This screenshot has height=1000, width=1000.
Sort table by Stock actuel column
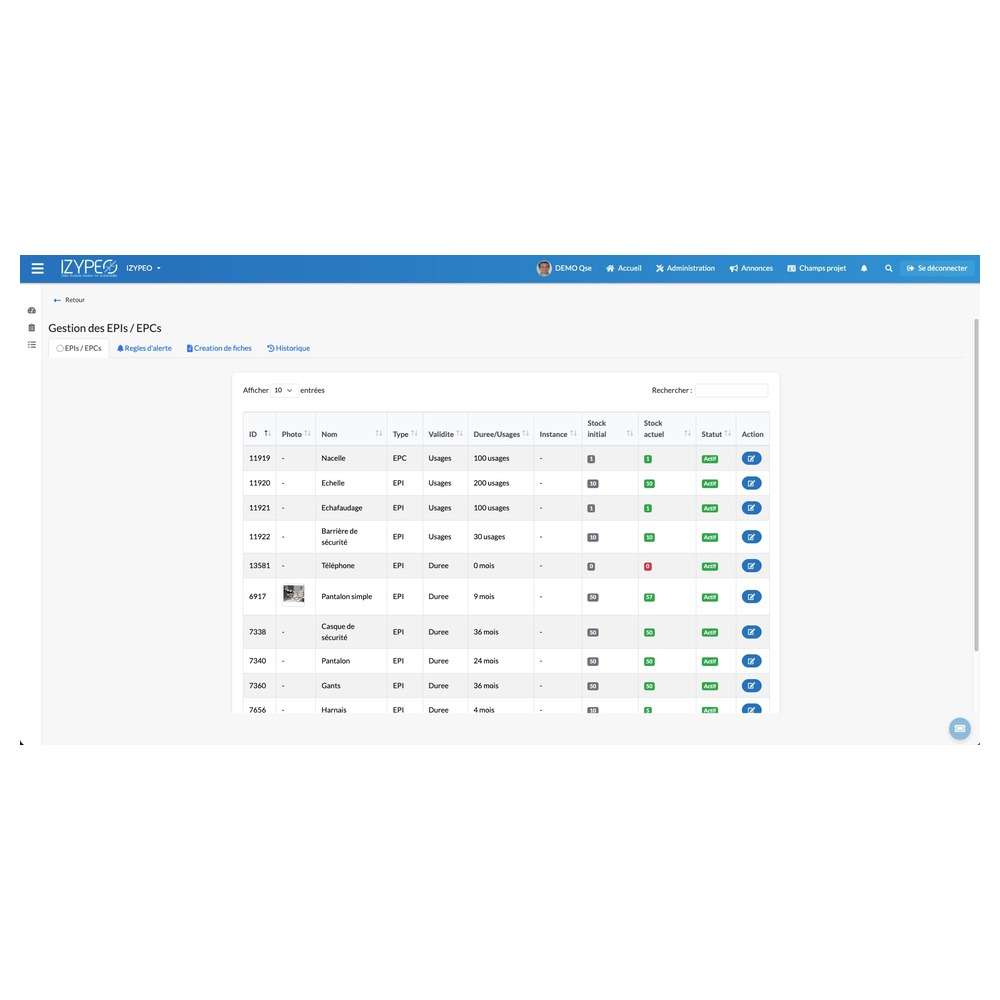coord(667,429)
